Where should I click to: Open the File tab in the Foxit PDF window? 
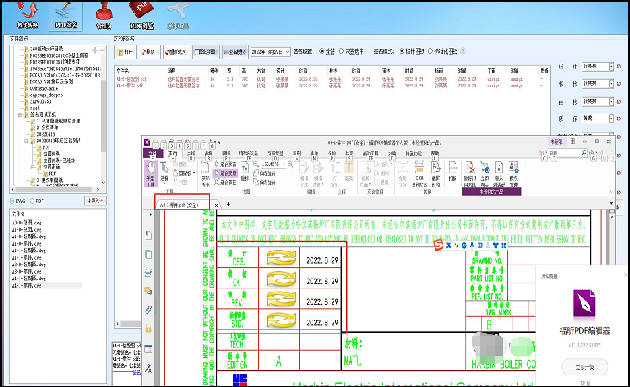[153, 154]
